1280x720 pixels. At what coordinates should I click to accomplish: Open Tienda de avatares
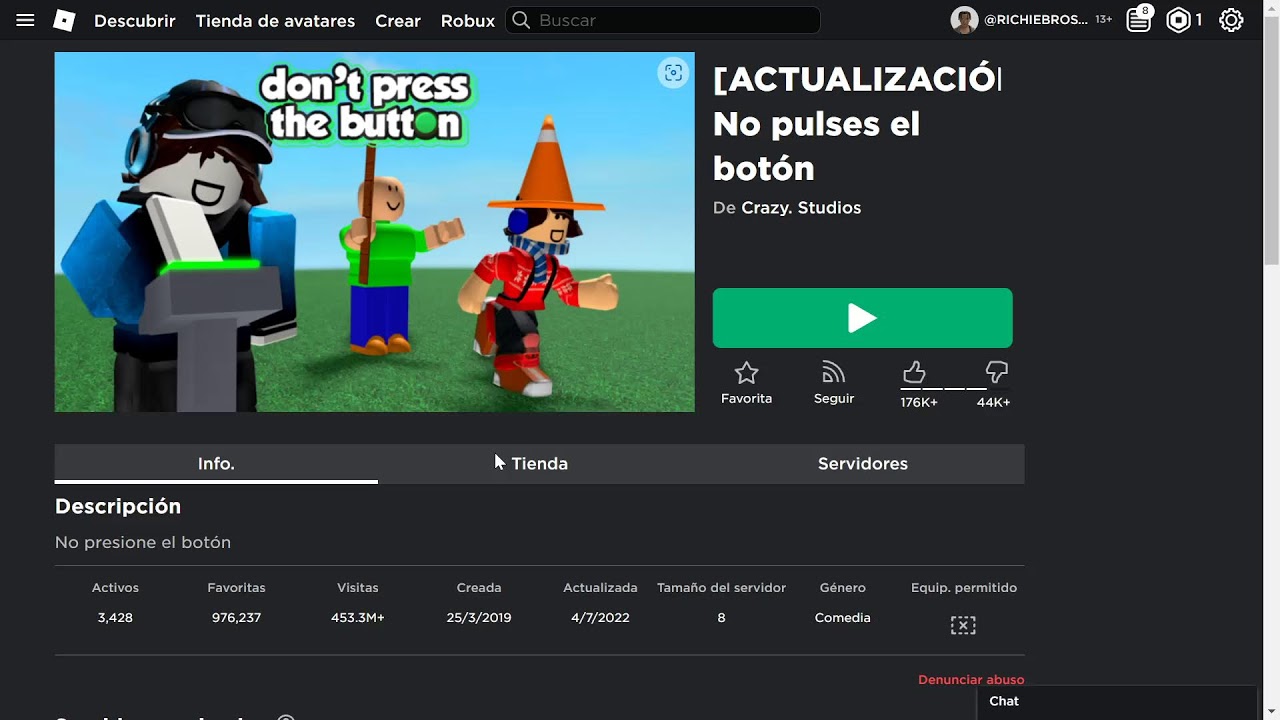(275, 20)
